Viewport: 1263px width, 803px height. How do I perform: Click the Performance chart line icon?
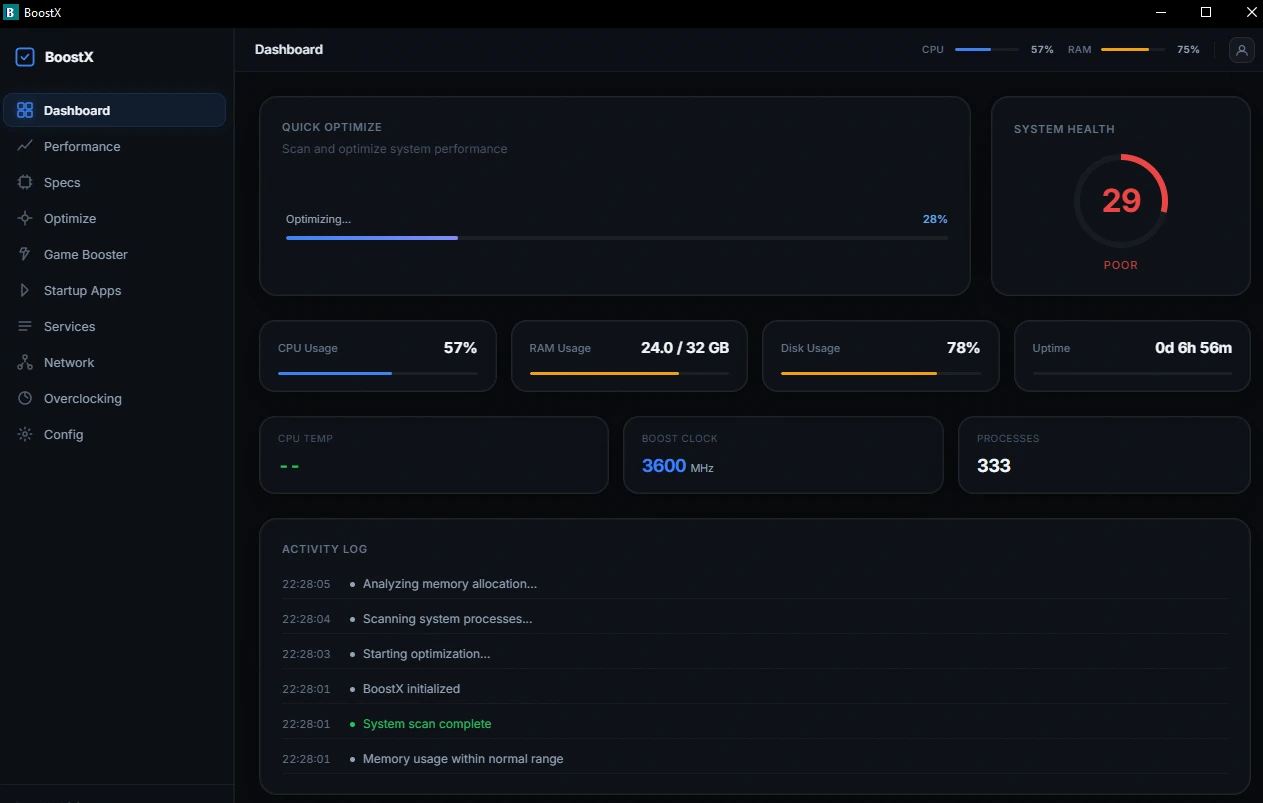click(25, 146)
